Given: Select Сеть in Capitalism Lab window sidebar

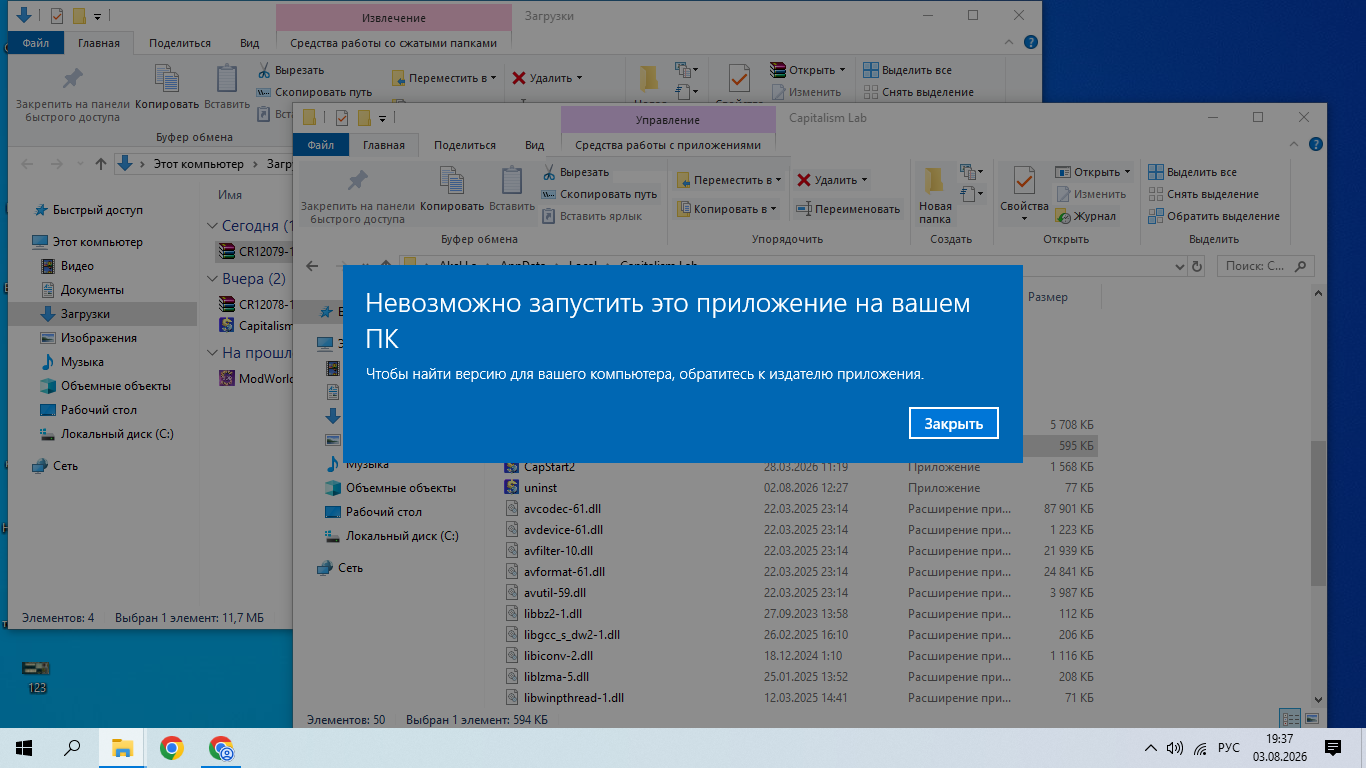Looking at the screenshot, I should (x=350, y=568).
